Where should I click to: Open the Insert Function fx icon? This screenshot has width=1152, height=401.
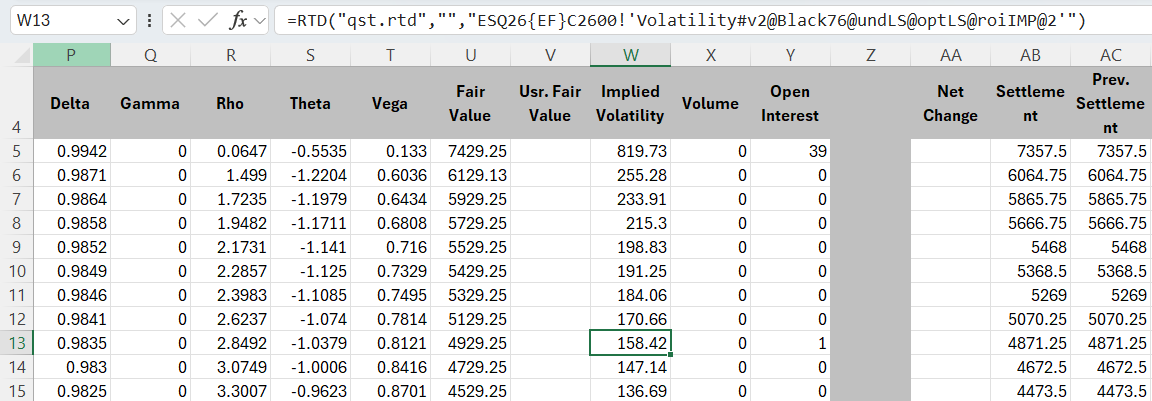point(238,21)
